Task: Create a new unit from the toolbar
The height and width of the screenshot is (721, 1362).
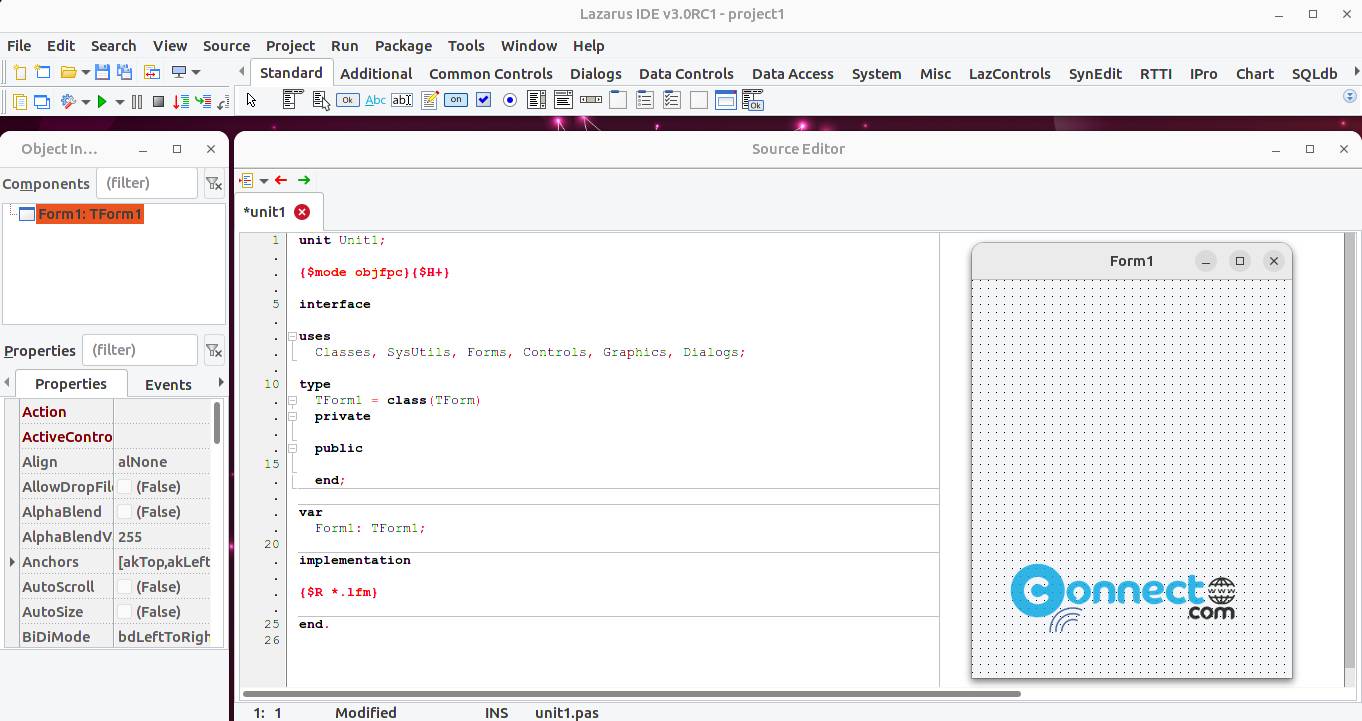Action: tap(20, 72)
